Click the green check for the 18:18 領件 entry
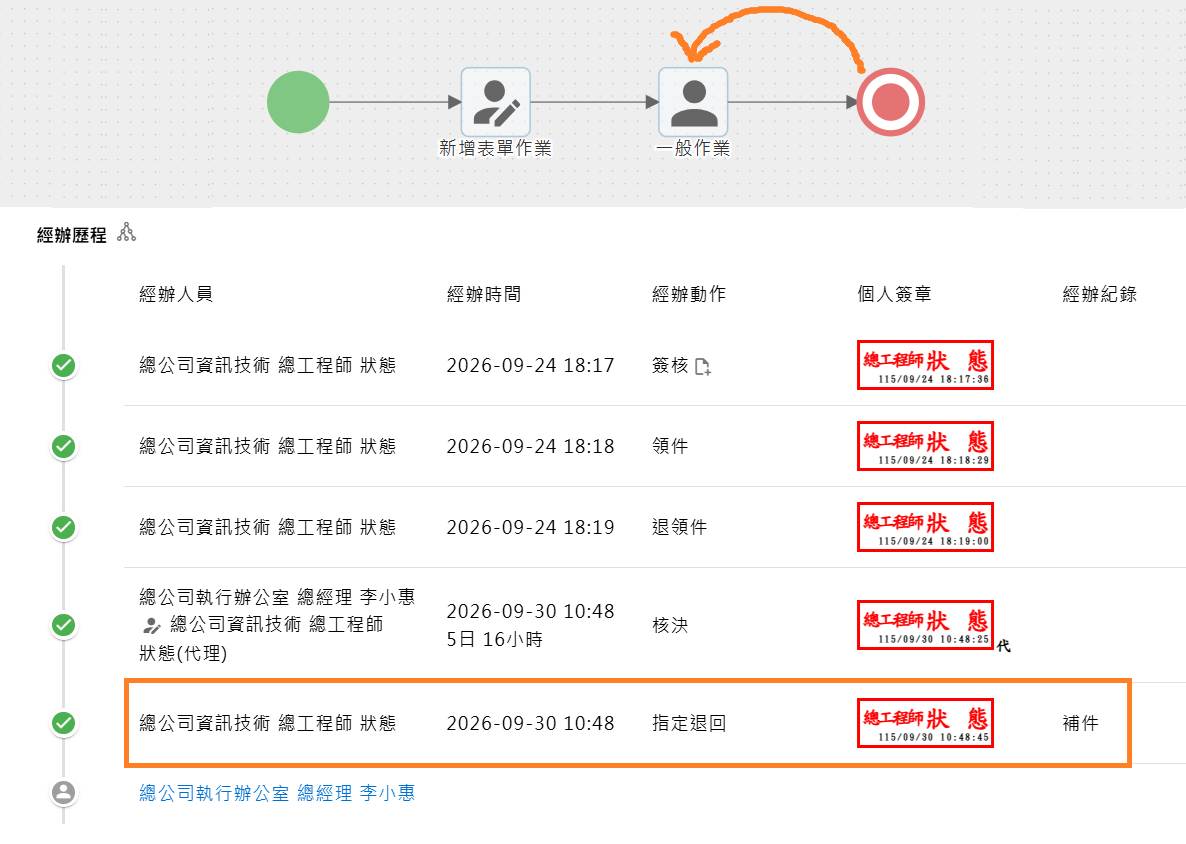1186x844 pixels. 64,447
